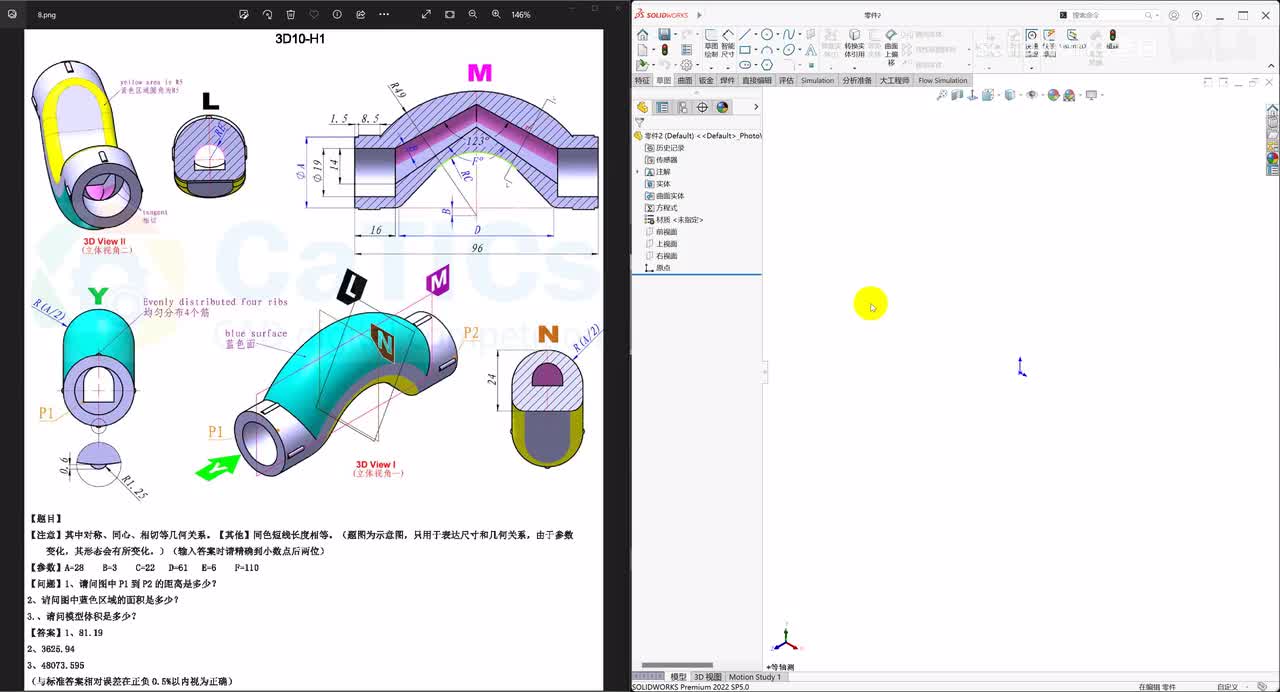Select the Spline sketch tool
Viewport: 1280px width, 692px height.
pos(789,34)
